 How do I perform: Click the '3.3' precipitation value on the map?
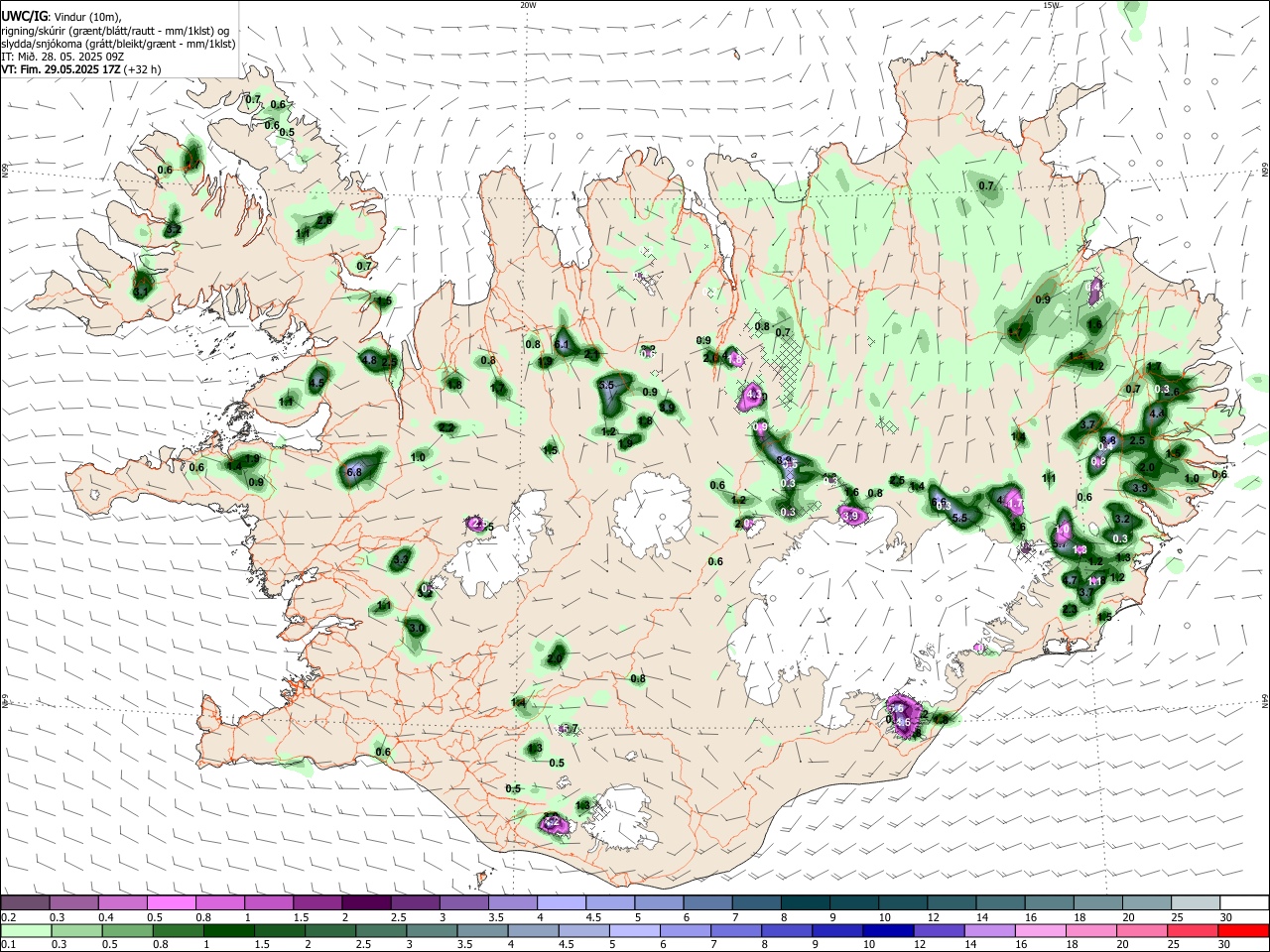(x=401, y=560)
